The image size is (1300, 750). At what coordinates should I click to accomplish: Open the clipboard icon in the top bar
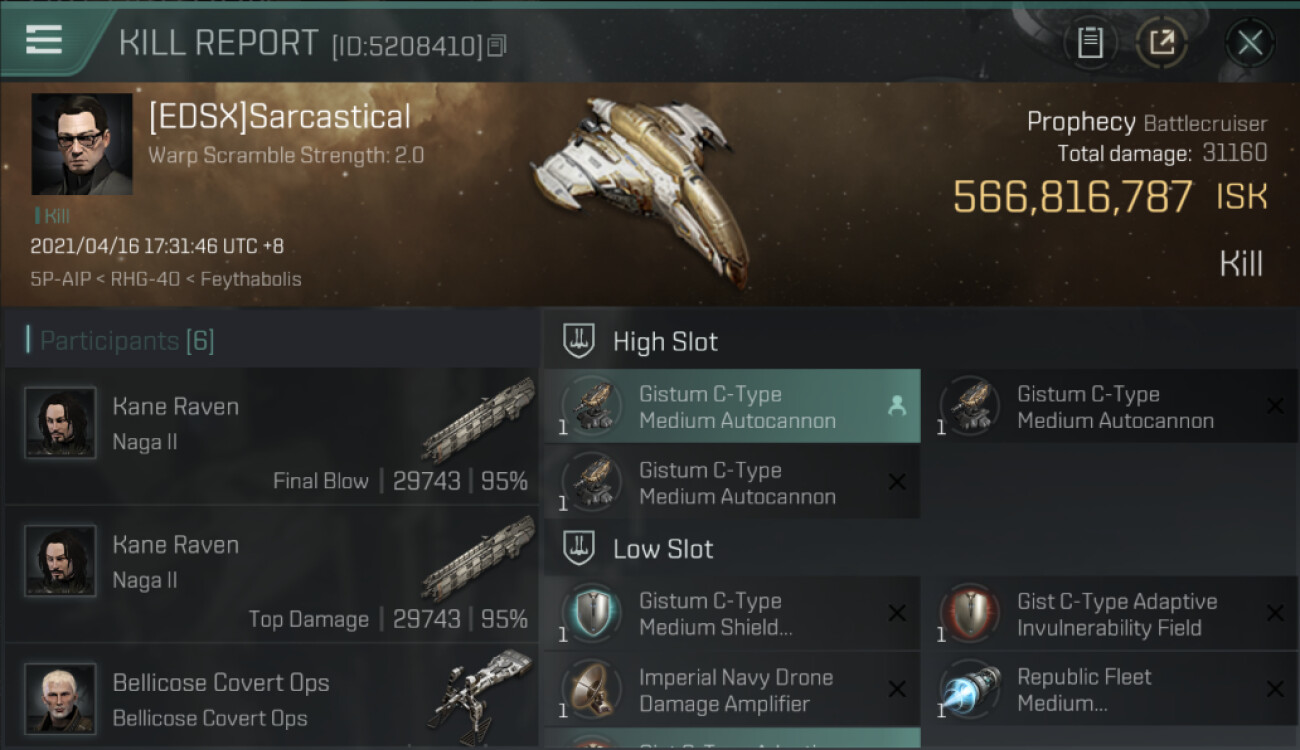pyautogui.click(x=1090, y=43)
